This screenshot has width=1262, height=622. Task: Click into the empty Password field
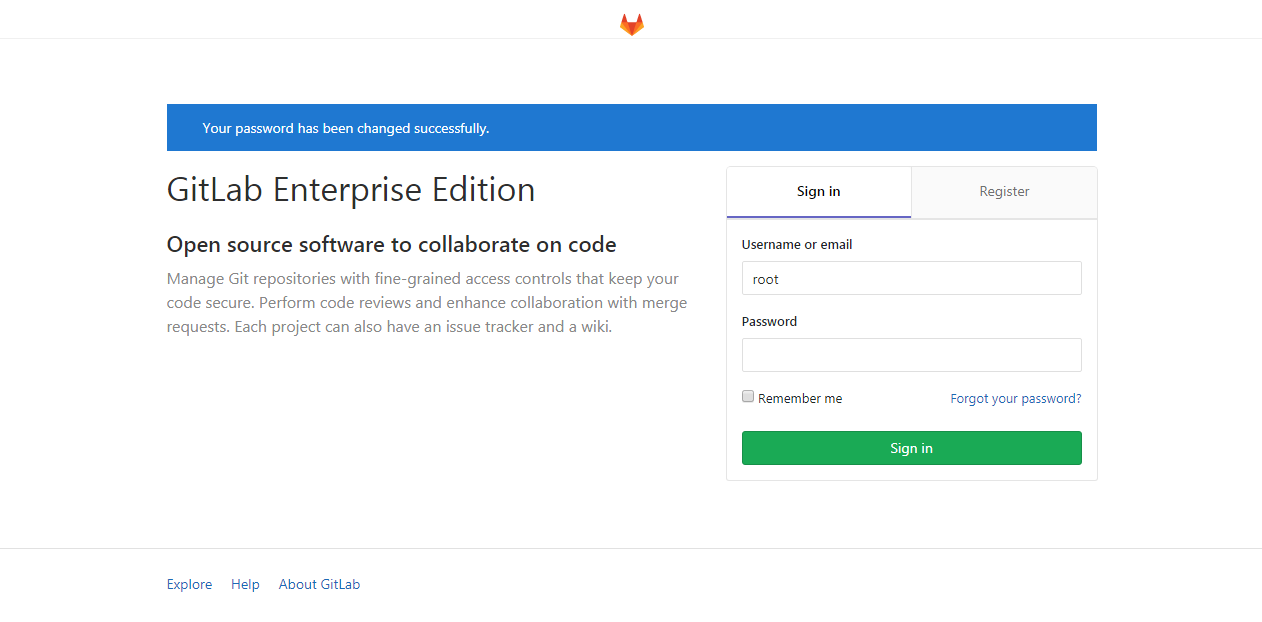[x=911, y=355]
